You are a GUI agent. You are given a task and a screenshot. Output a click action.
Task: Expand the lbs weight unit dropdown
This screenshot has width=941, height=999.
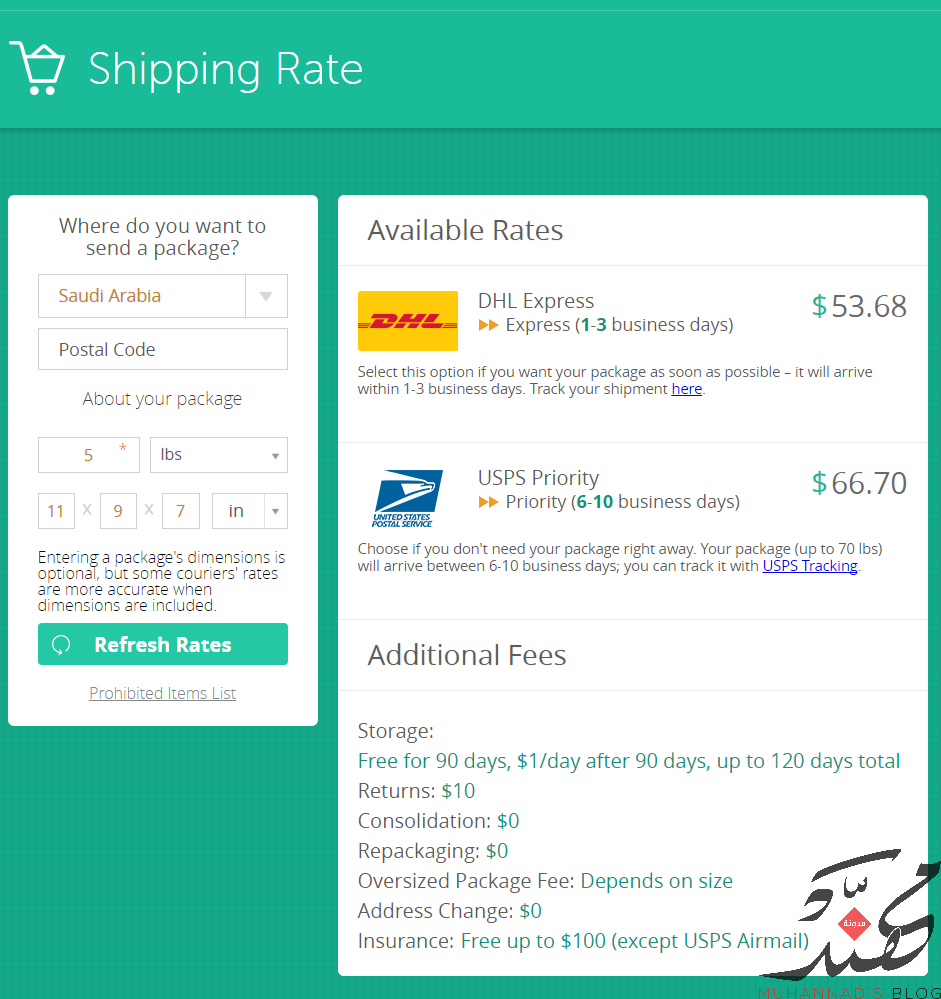219,455
